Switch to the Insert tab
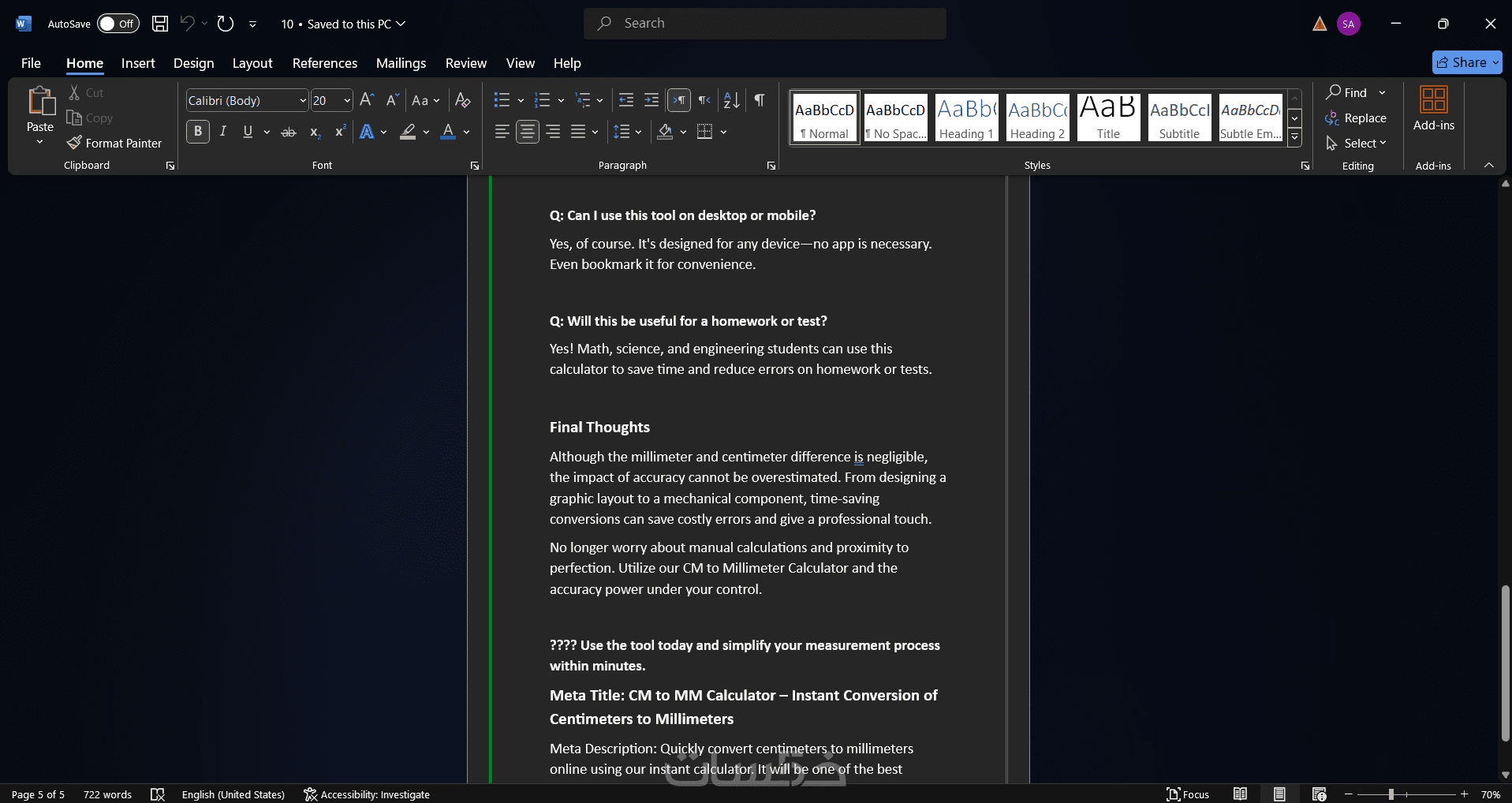This screenshot has width=1512, height=803. point(138,63)
